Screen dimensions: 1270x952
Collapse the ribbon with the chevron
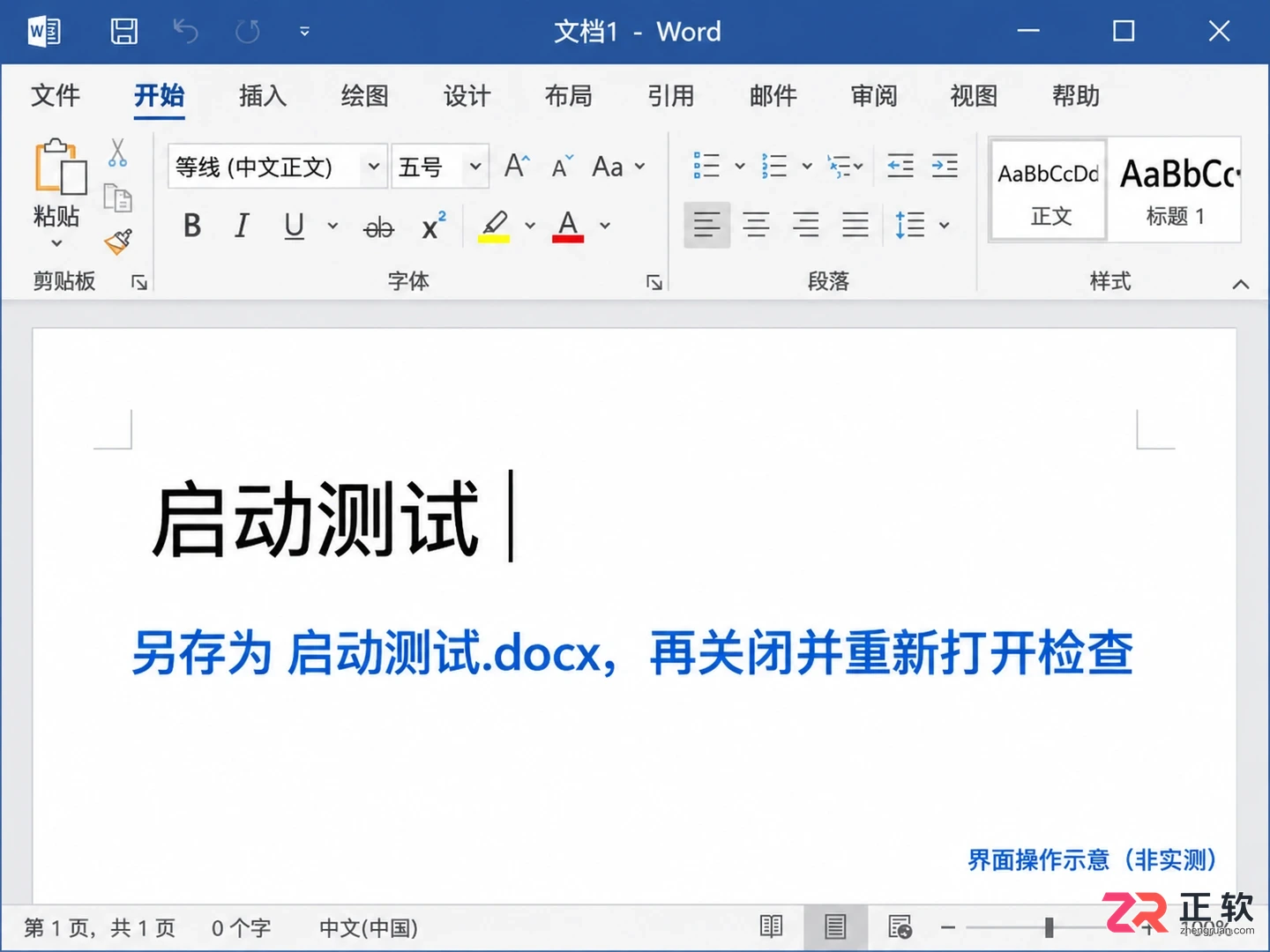(x=1241, y=284)
